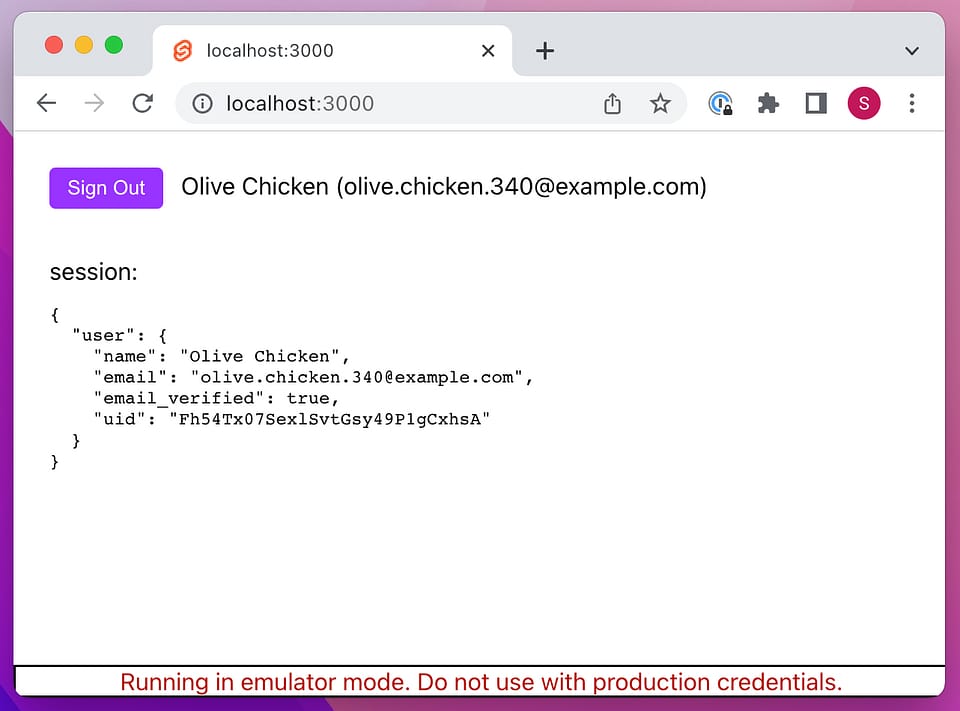Viewport: 960px width, 711px height.
Task: Toggle the browser side panel
Action: [x=816, y=103]
